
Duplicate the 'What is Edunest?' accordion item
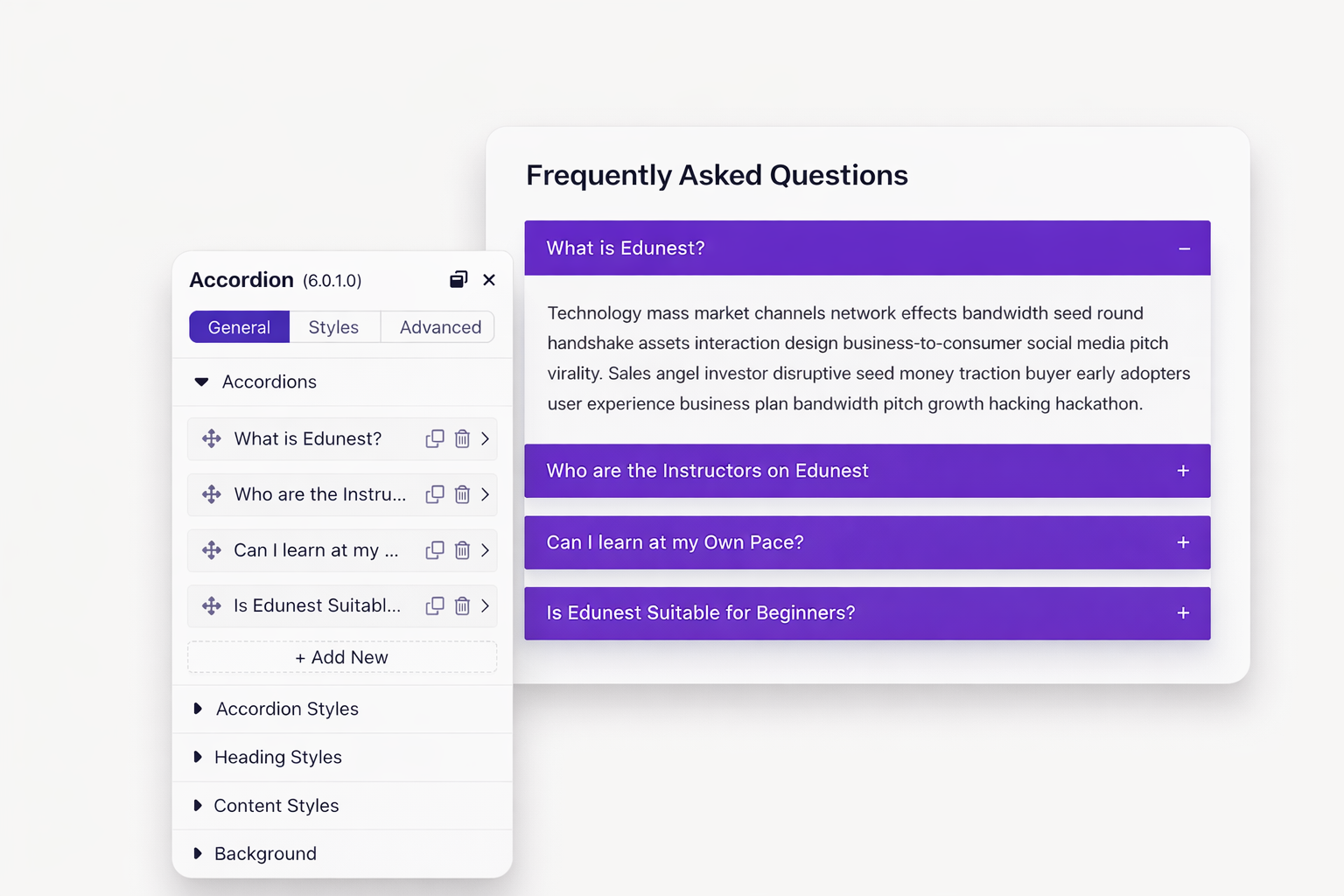coord(435,438)
